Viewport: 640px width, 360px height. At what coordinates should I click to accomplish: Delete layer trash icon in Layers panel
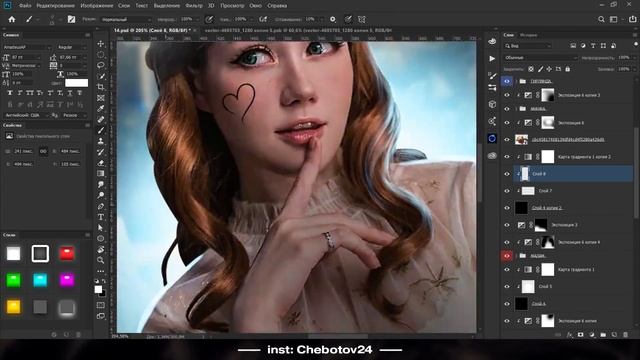[626, 335]
